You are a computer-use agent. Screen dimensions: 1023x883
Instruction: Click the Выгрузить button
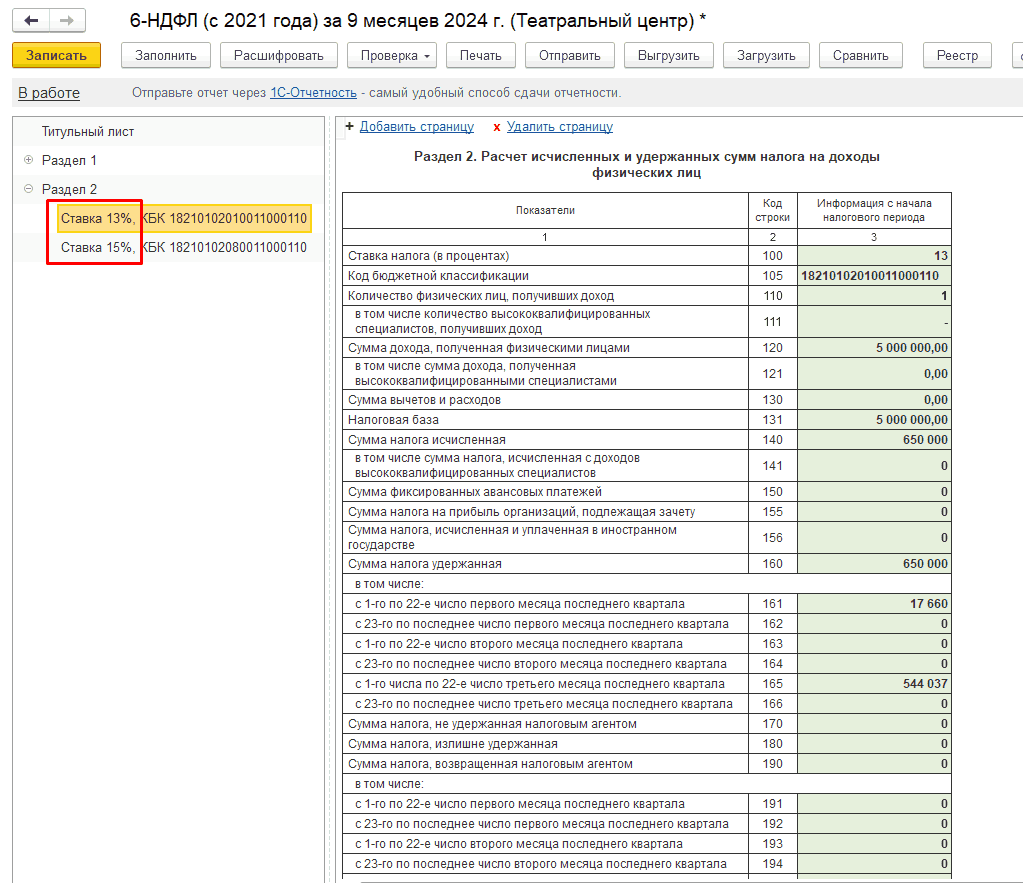coord(668,56)
